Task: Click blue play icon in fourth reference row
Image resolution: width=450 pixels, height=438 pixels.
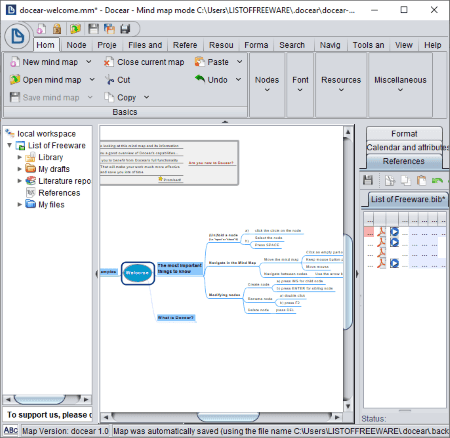Action: [x=394, y=263]
